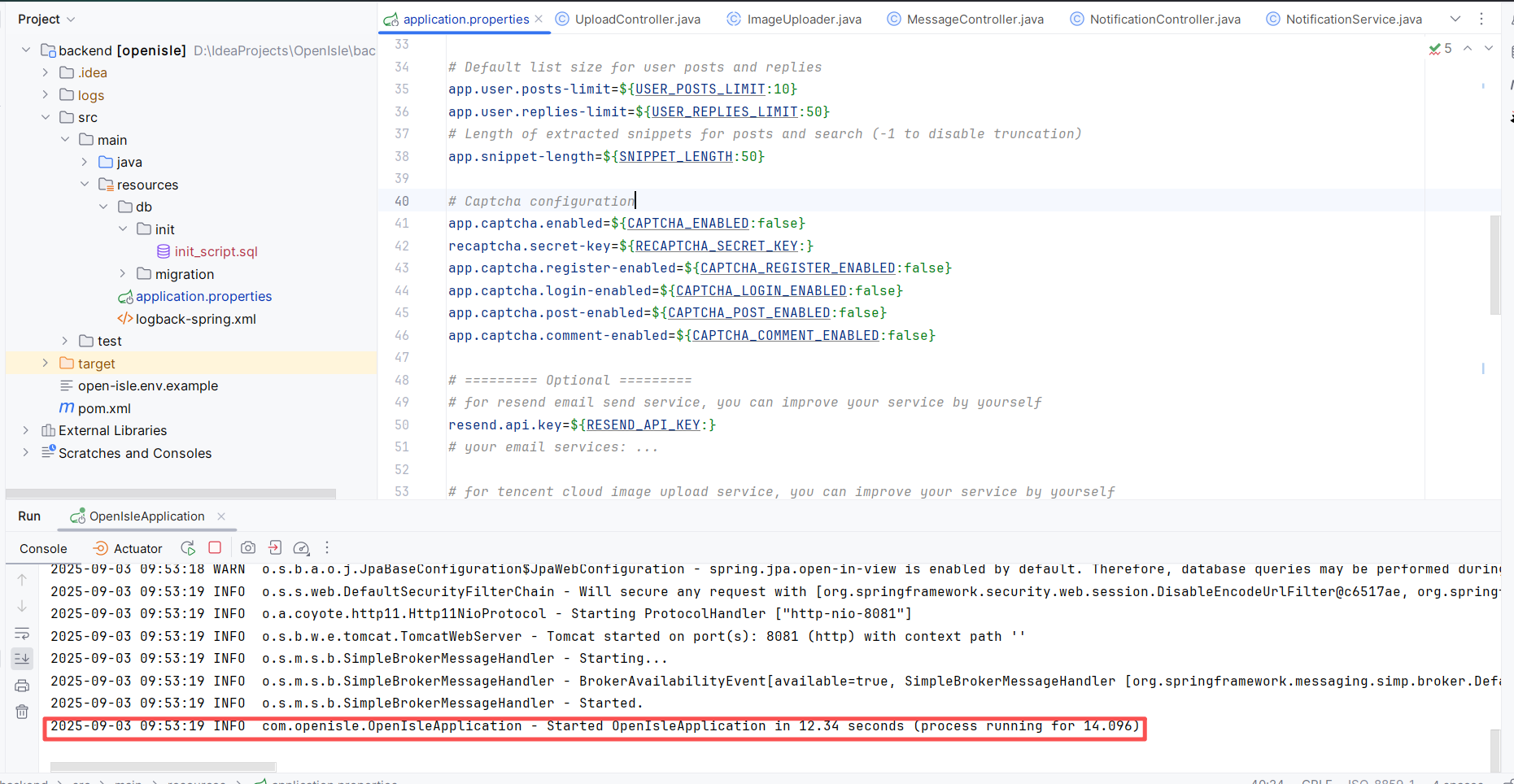Select pom.xml in the project tree
The height and width of the screenshot is (784, 1514).
tap(104, 408)
